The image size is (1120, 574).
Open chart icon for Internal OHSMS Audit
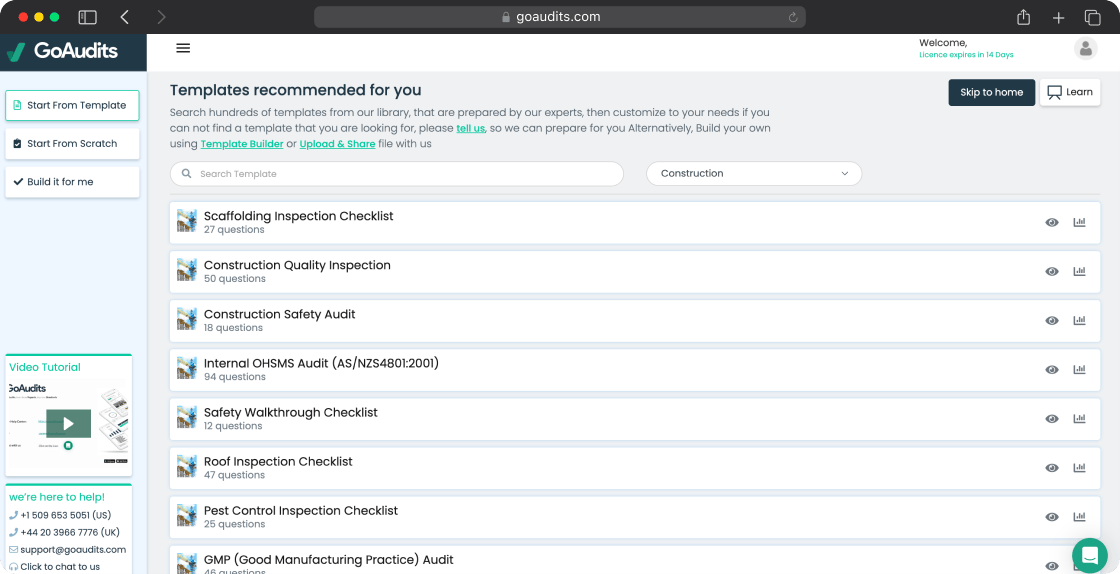pyautogui.click(x=1079, y=370)
